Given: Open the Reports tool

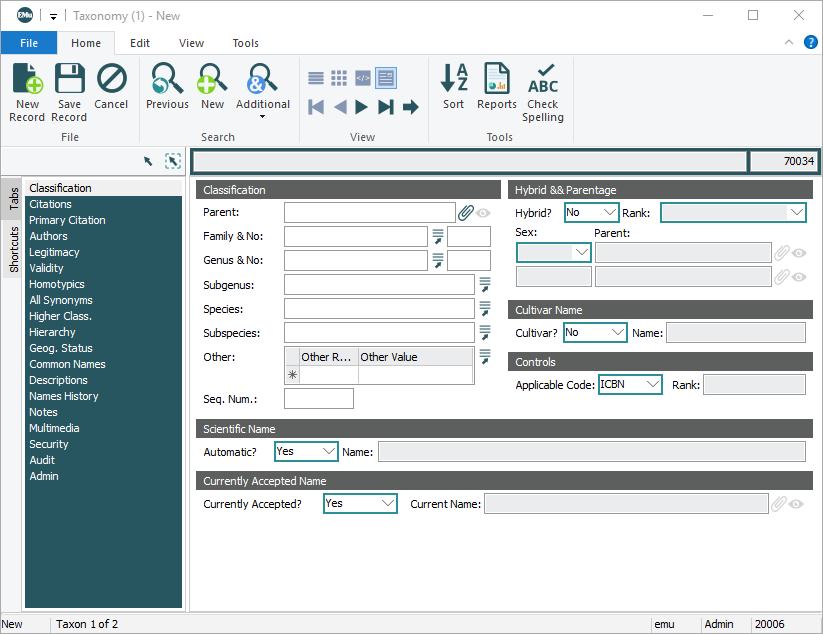Looking at the screenshot, I should 496,80.
